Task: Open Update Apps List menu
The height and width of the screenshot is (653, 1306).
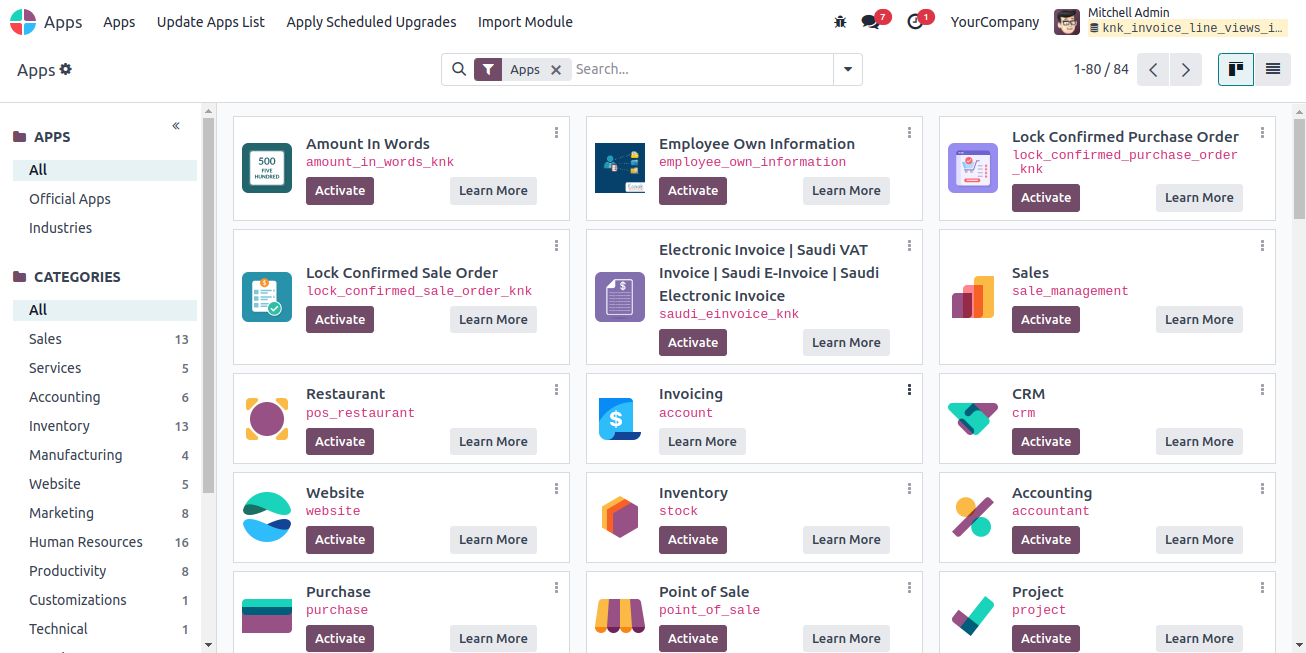Action: (x=211, y=22)
